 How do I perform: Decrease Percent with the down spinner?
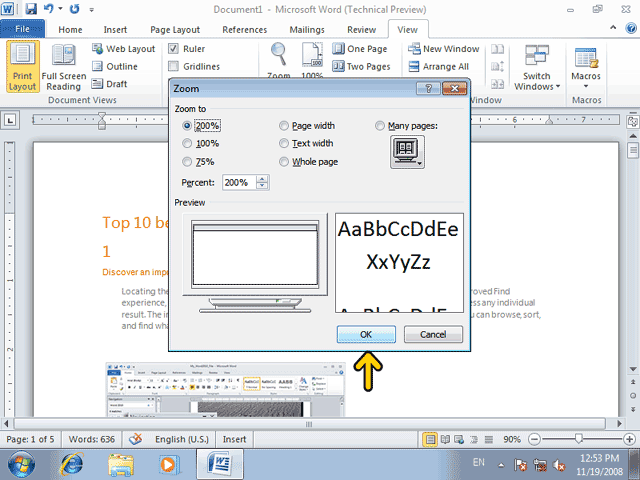[x=262, y=186]
